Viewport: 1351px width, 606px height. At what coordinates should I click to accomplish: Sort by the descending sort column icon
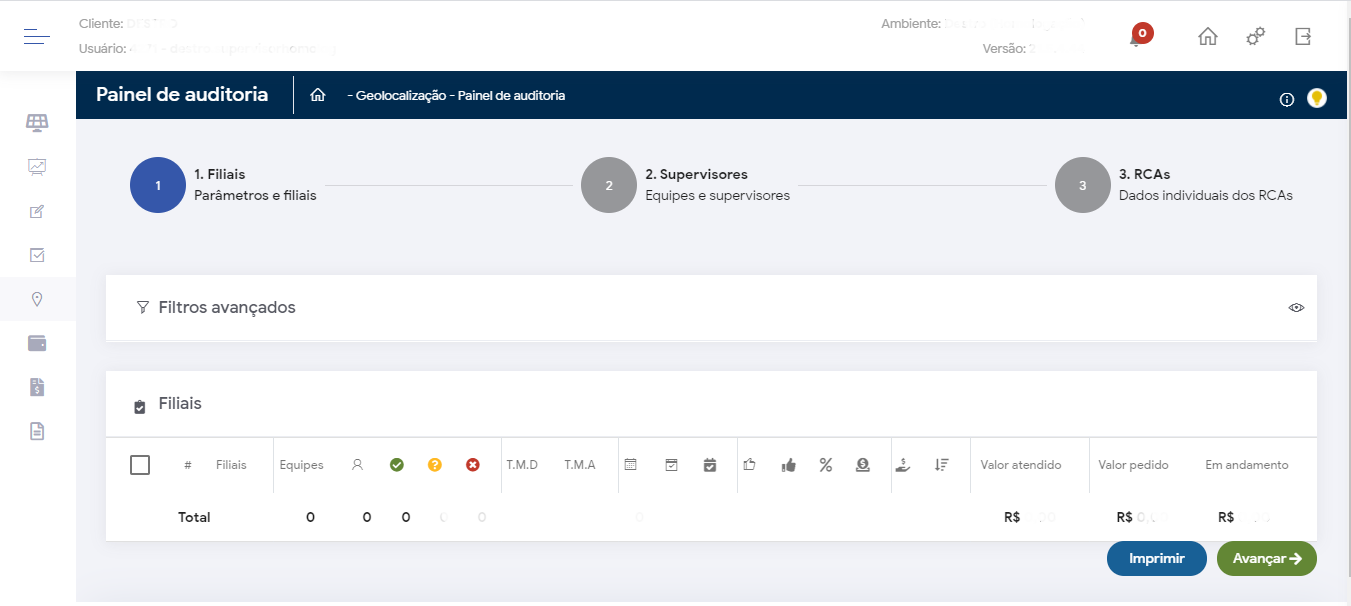941,465
